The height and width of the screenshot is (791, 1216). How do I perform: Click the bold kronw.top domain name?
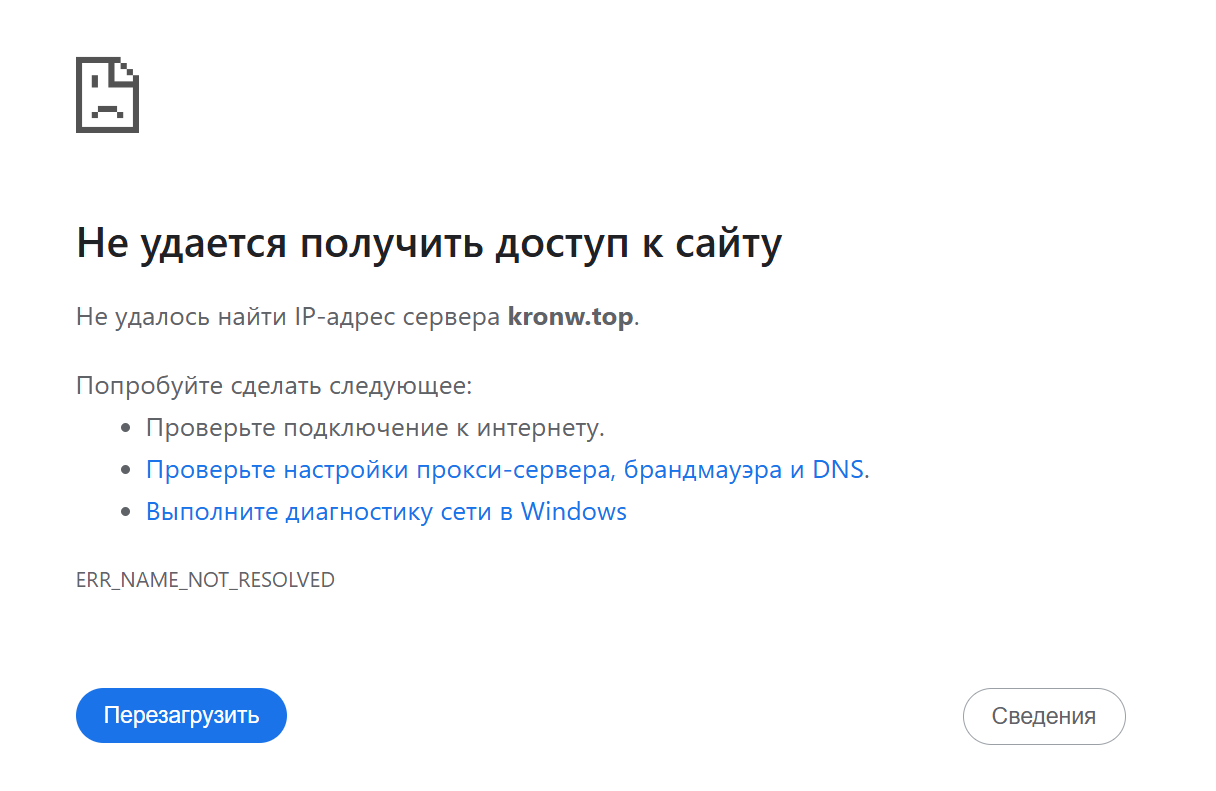pyautogui.click(x=570, y=318)
